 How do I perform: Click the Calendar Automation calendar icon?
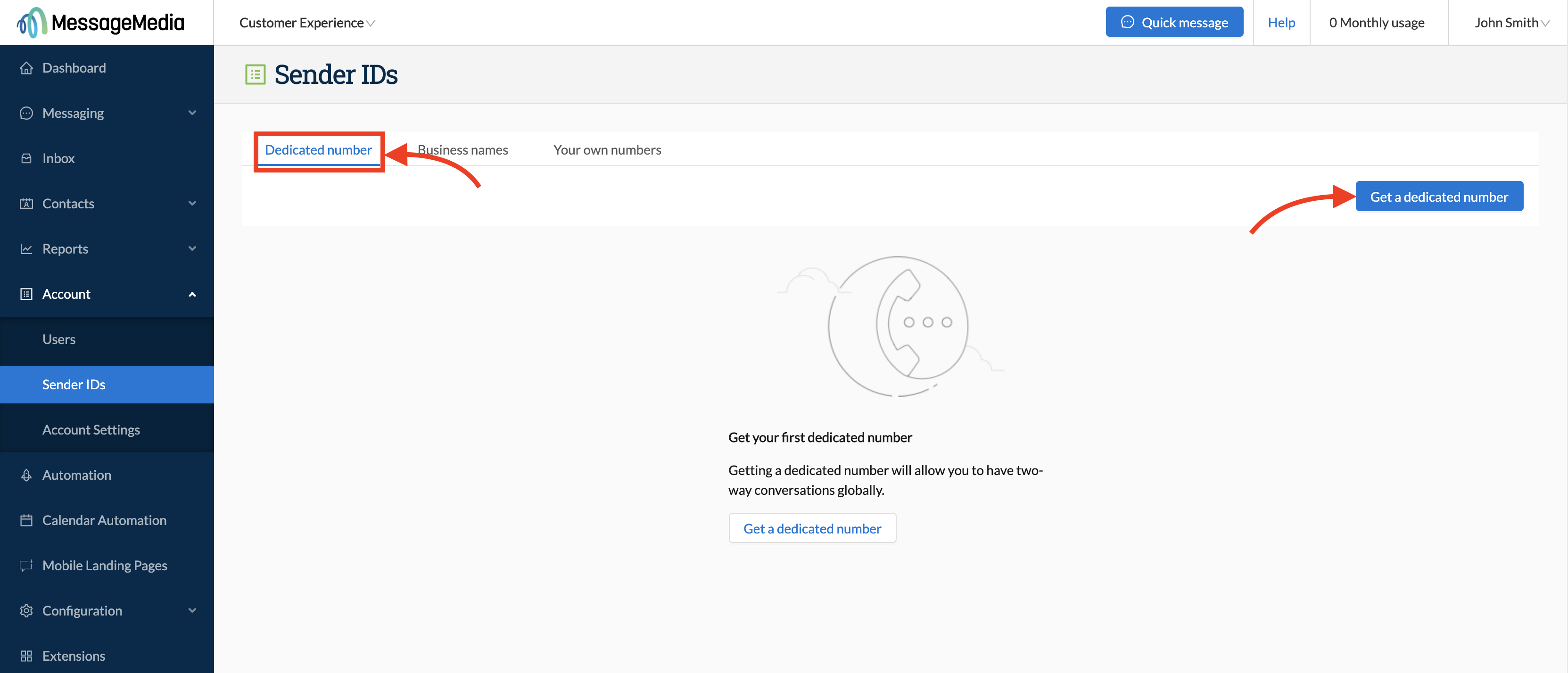click(x=26, y=520)
